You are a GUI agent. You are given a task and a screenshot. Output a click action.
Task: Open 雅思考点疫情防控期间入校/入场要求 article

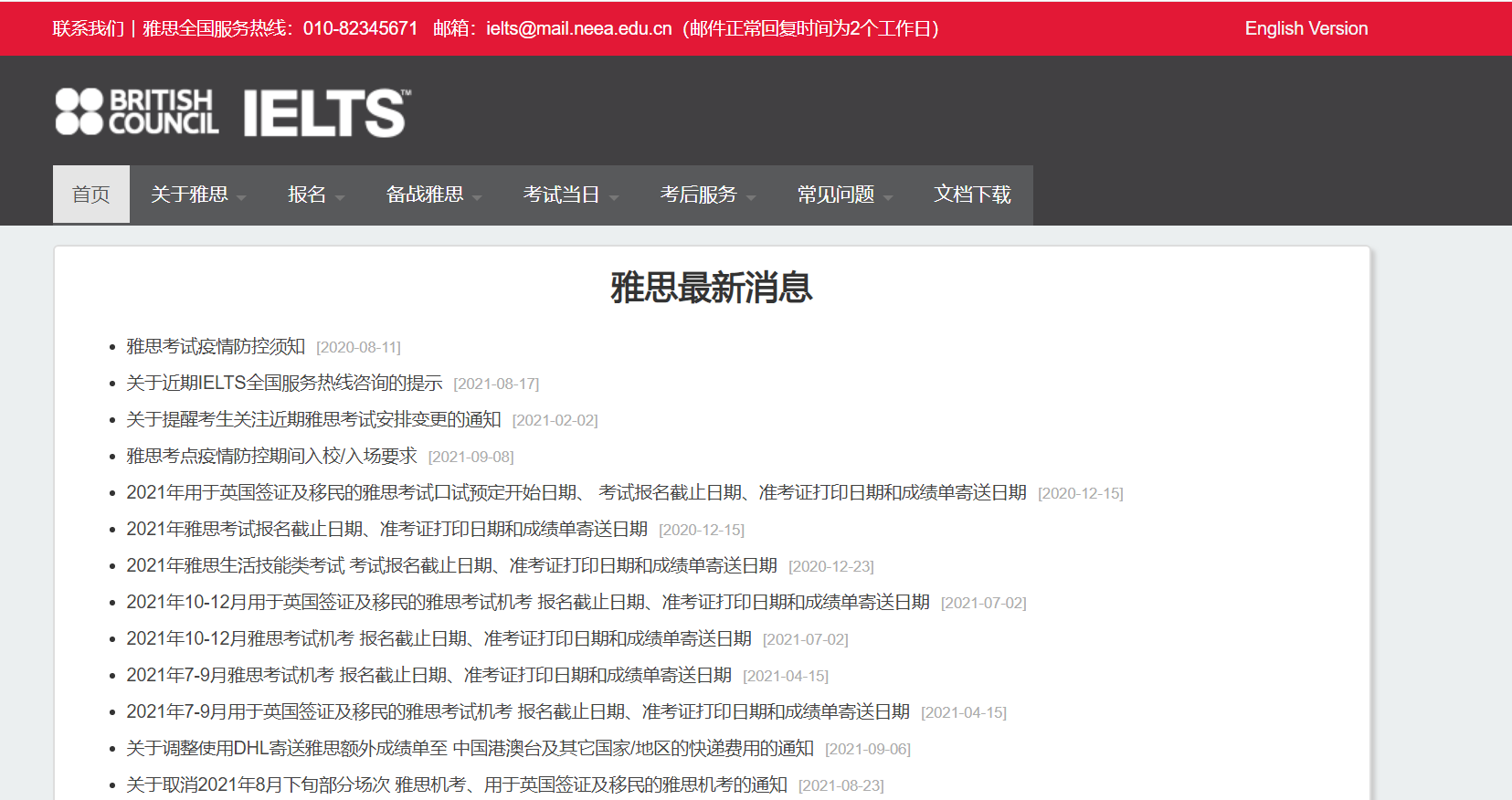point(271,456)
